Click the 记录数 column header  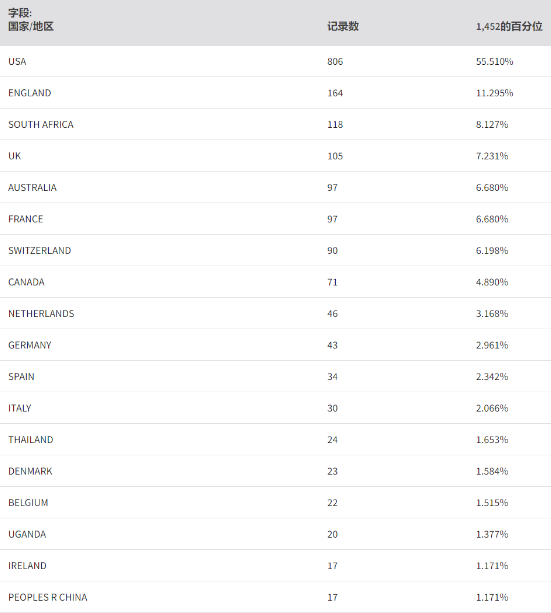tap(343, 26)
